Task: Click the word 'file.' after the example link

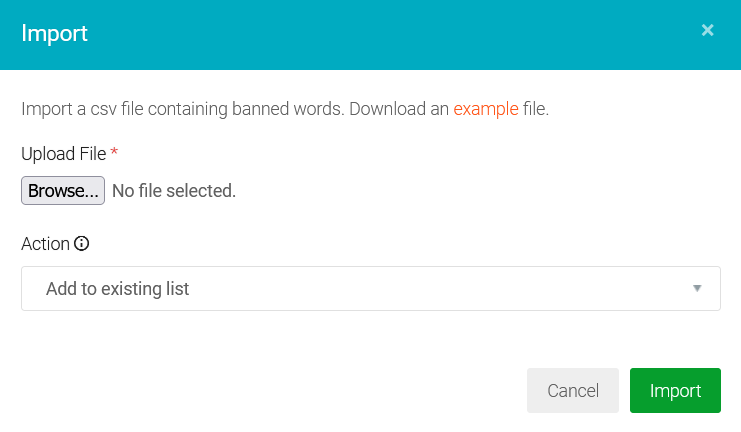Action: [x=536, y=109]
